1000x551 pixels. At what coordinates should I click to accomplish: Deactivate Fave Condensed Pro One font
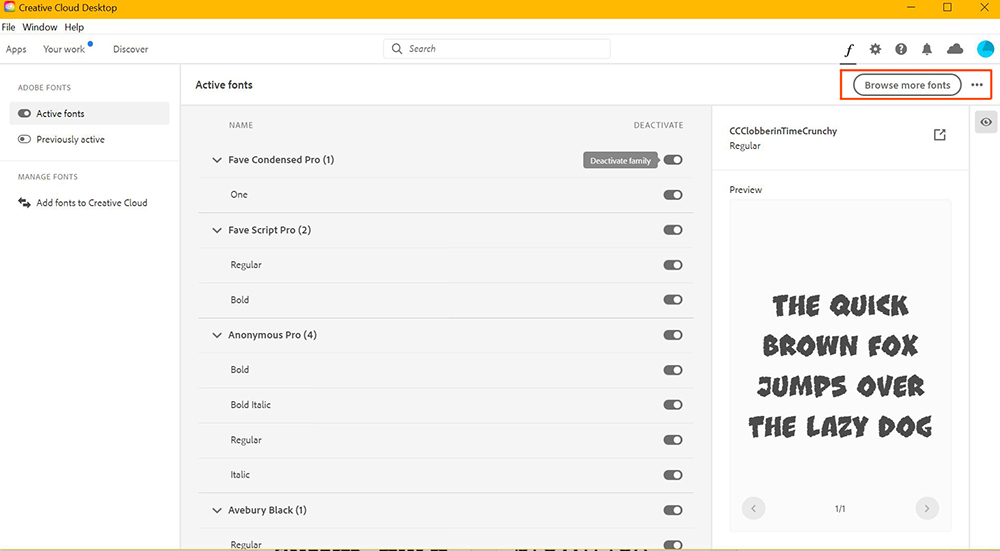(x=673, y=195)
